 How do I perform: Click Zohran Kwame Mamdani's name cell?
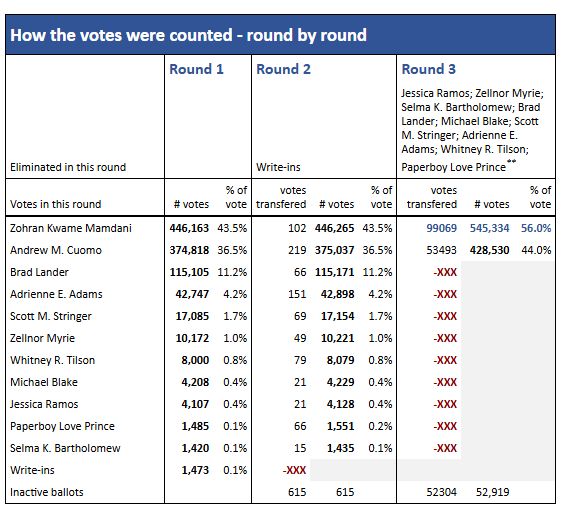click(71, 228)
